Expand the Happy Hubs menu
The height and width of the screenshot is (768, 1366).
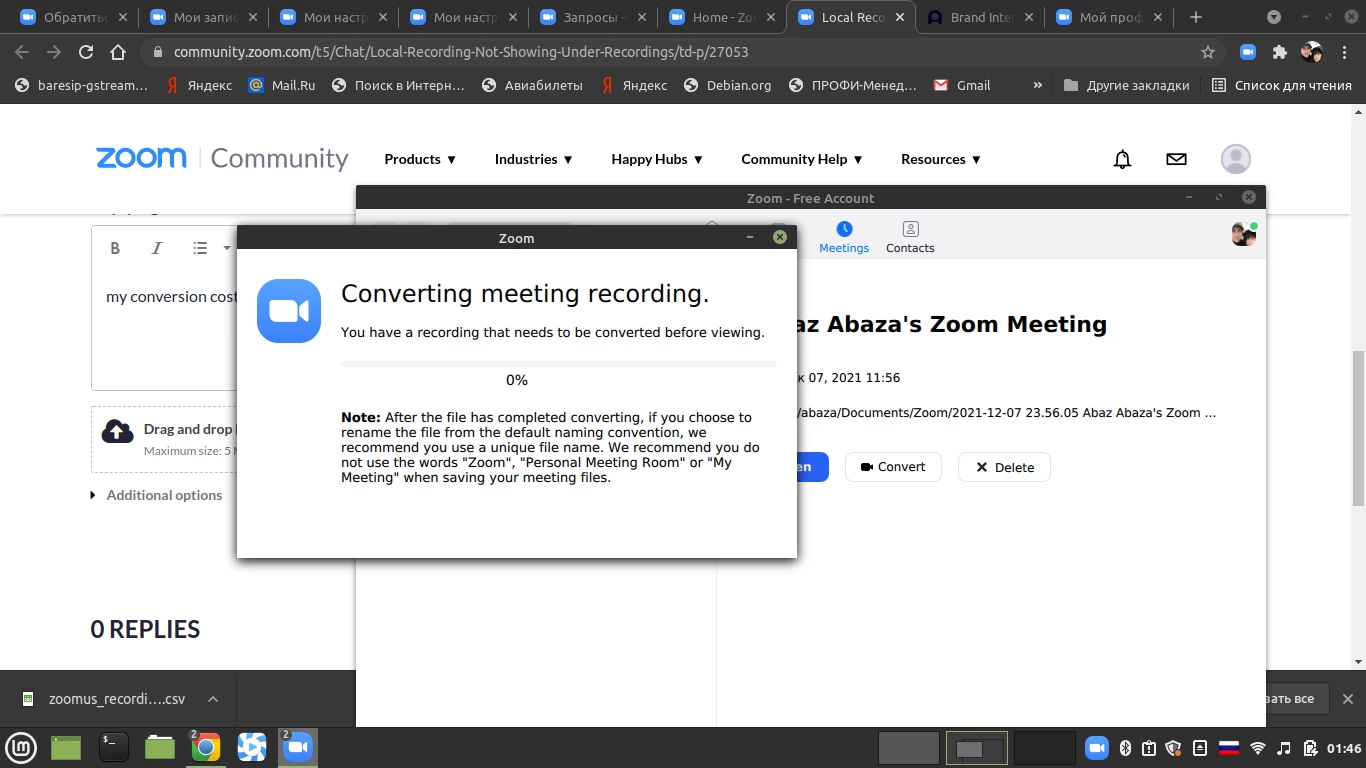657,159
